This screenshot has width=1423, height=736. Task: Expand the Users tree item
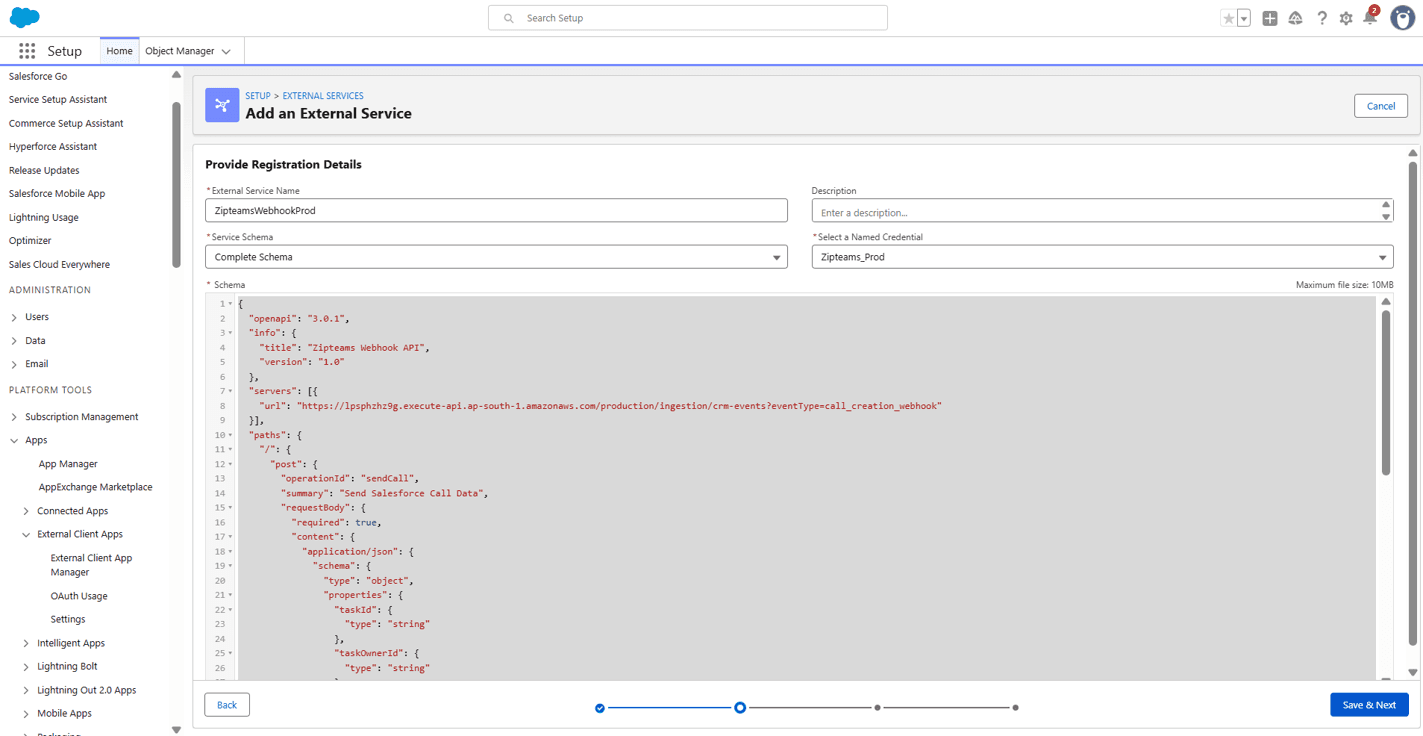click(14, 317)
